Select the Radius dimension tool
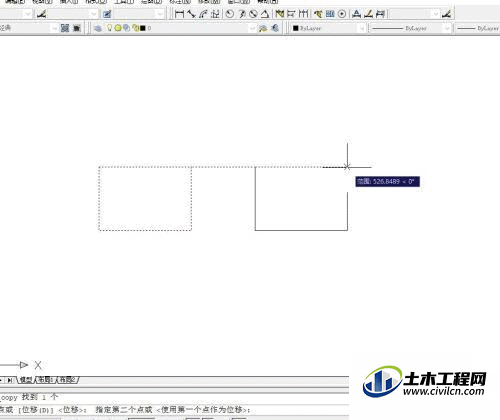500x420 pixels. point(230,14)
